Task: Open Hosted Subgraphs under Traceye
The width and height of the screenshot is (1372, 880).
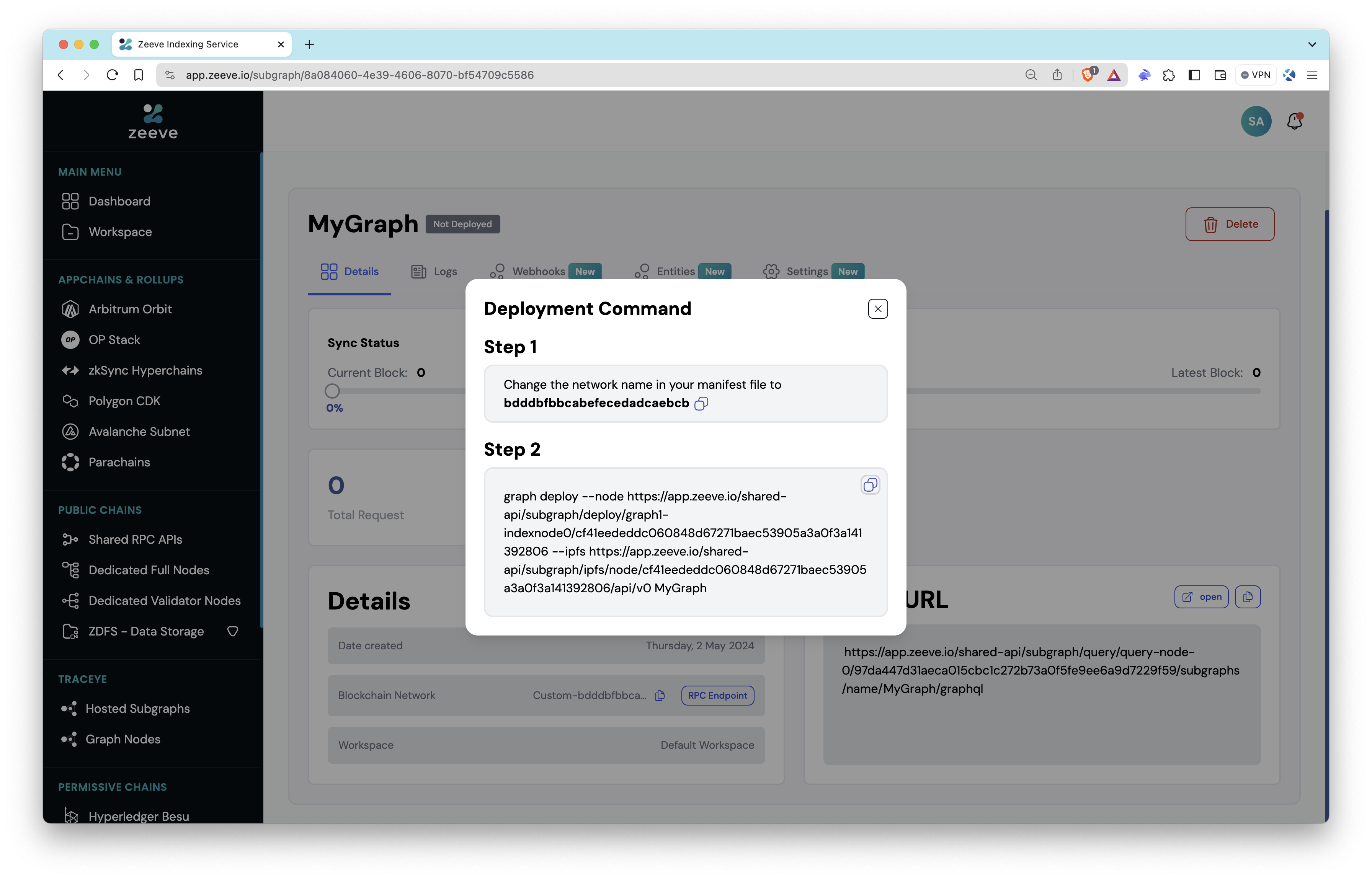Action: tap(137, 709)
